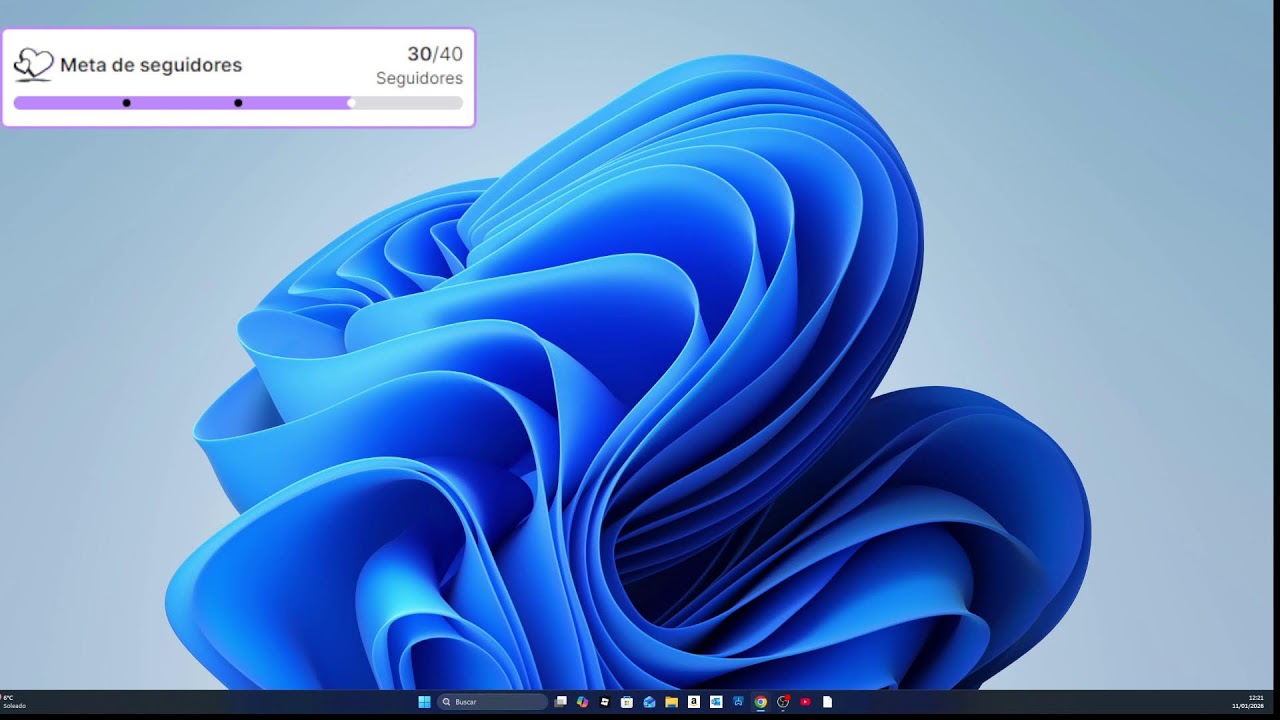Click the hearts icon in follower goal widget
Screen dimensions: 1280x720
pos(33,65)
